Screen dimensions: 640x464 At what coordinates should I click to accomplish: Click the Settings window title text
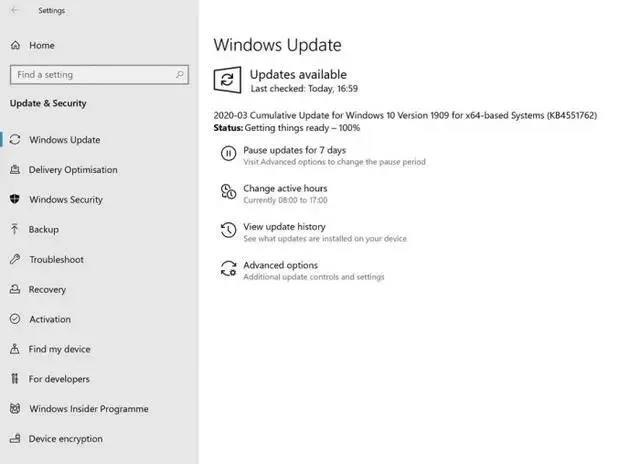pyautogui.click(x=51, y=11)
